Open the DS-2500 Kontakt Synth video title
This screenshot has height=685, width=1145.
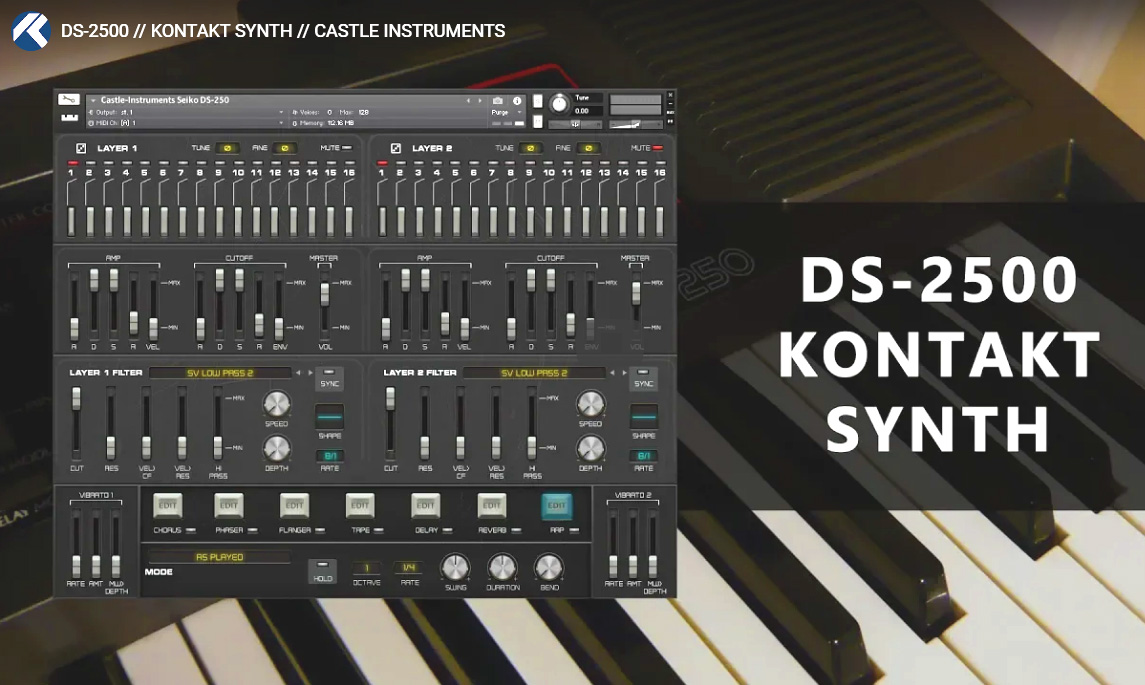click(283, 31)
